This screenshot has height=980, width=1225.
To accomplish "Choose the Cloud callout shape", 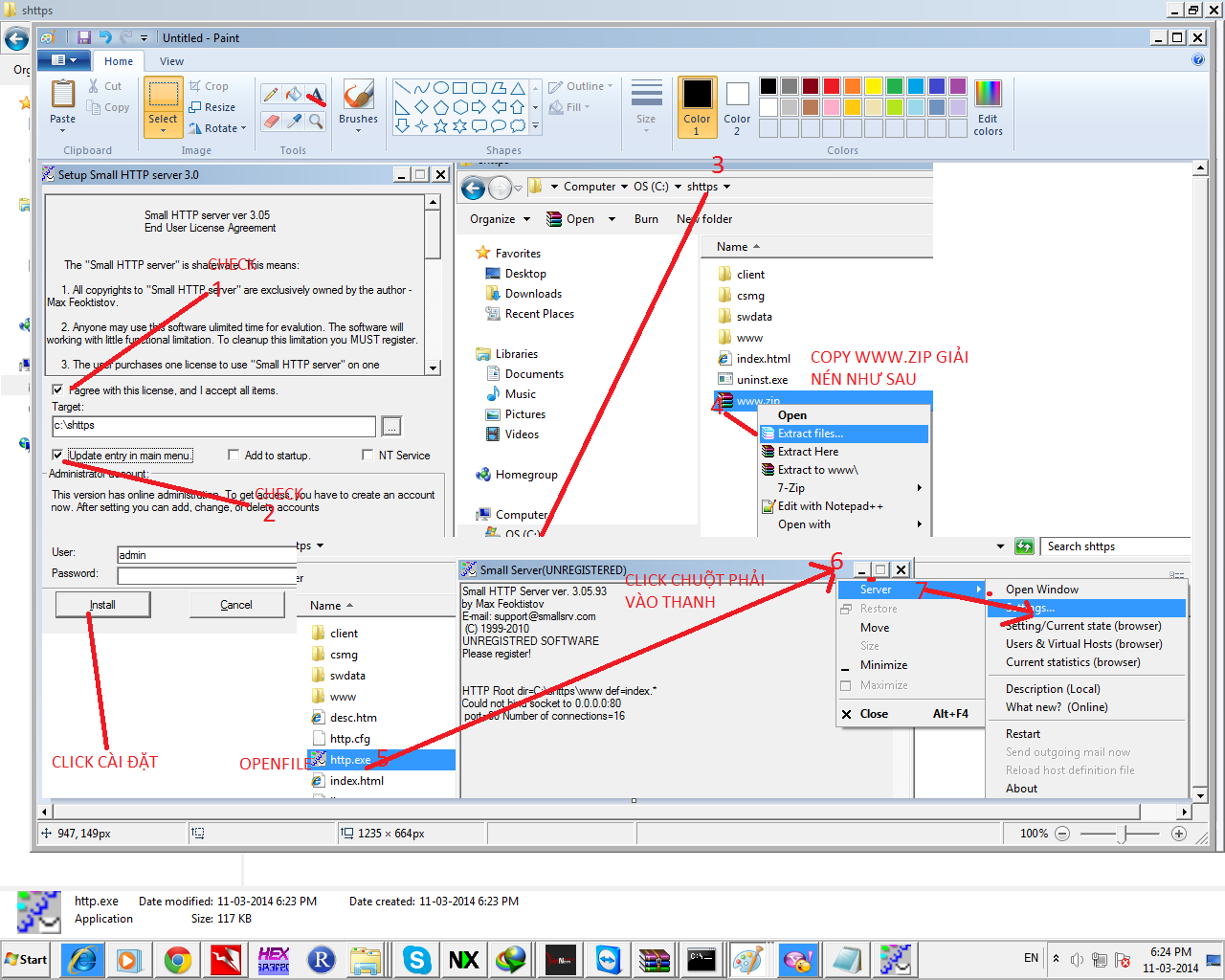I will 518,126.
